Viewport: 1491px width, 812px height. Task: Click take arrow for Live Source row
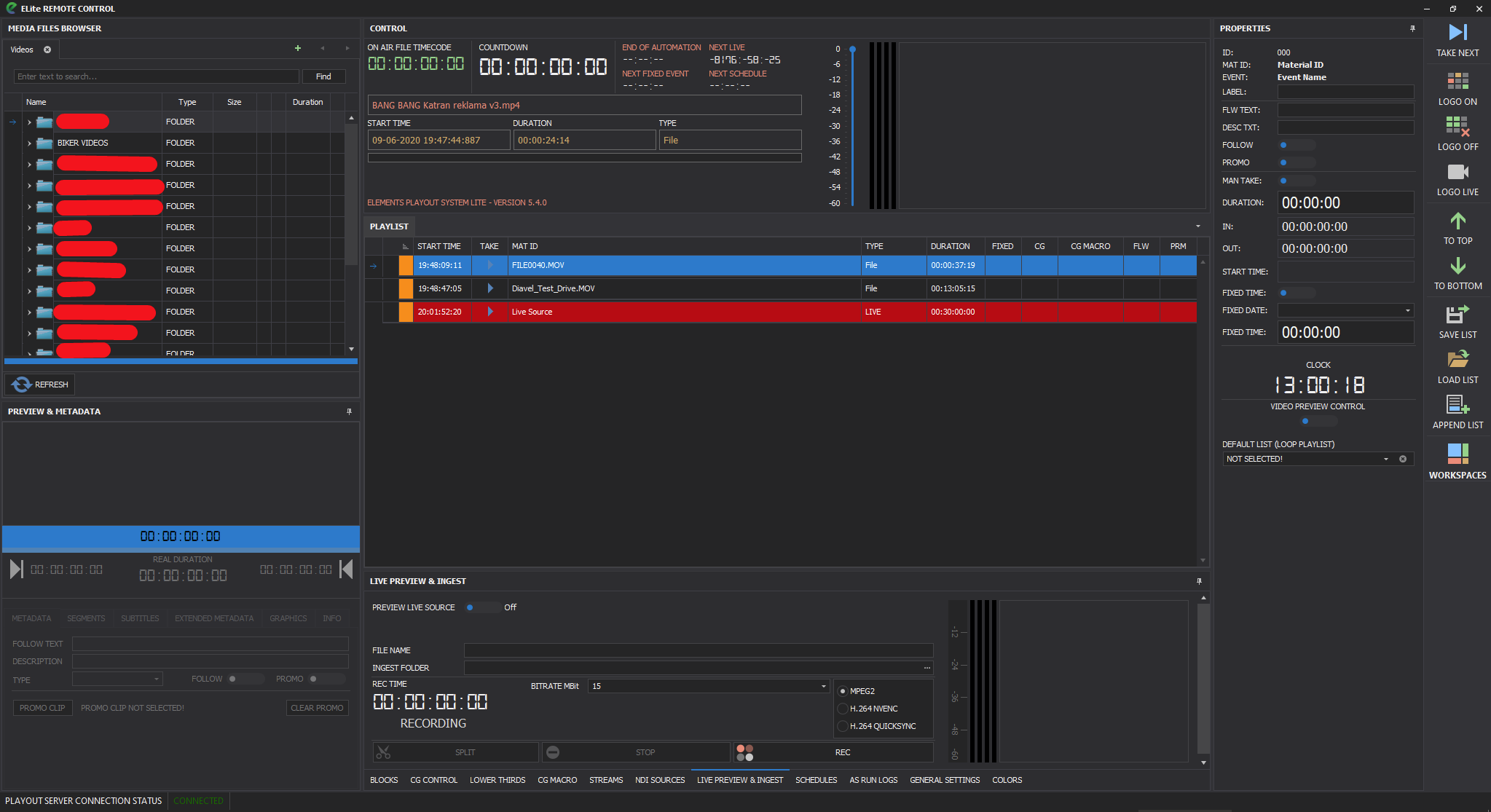click(x=490, y=312)
